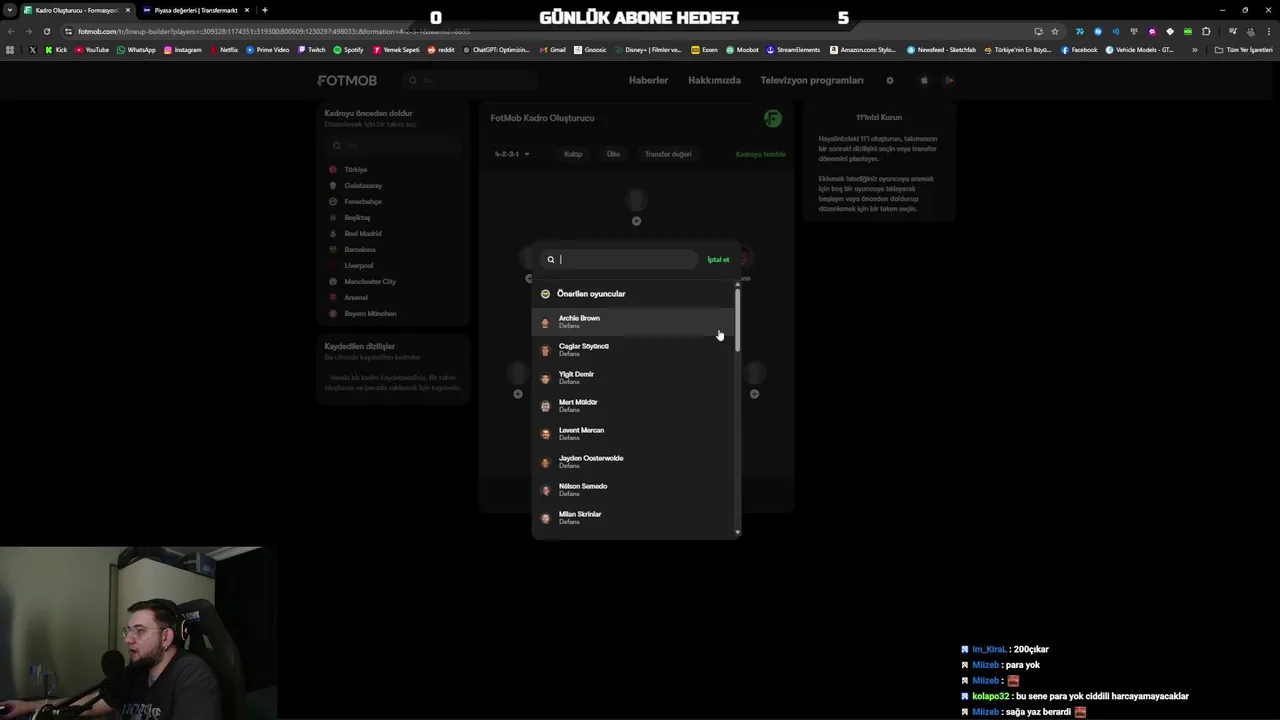
Task: Focus the player search input field
Action: [x=619, y=259]
